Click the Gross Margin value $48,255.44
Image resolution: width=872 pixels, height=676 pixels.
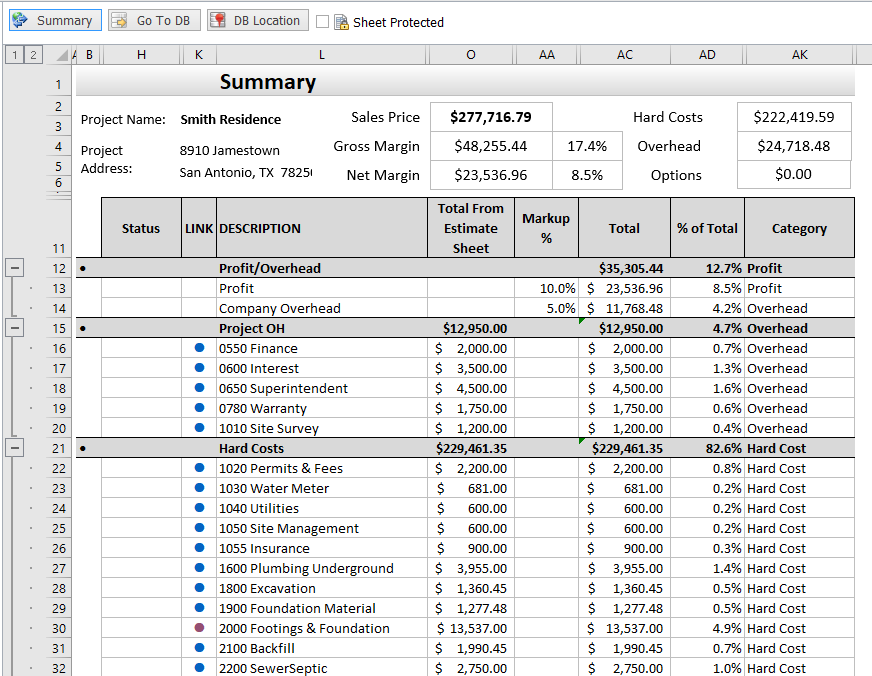tap(491, 146)
